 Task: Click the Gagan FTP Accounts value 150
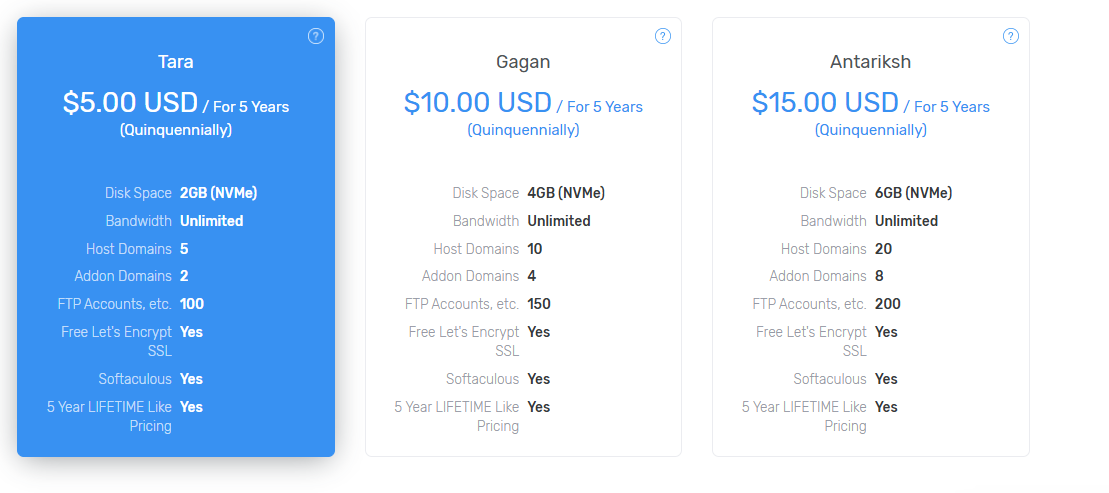539,304
